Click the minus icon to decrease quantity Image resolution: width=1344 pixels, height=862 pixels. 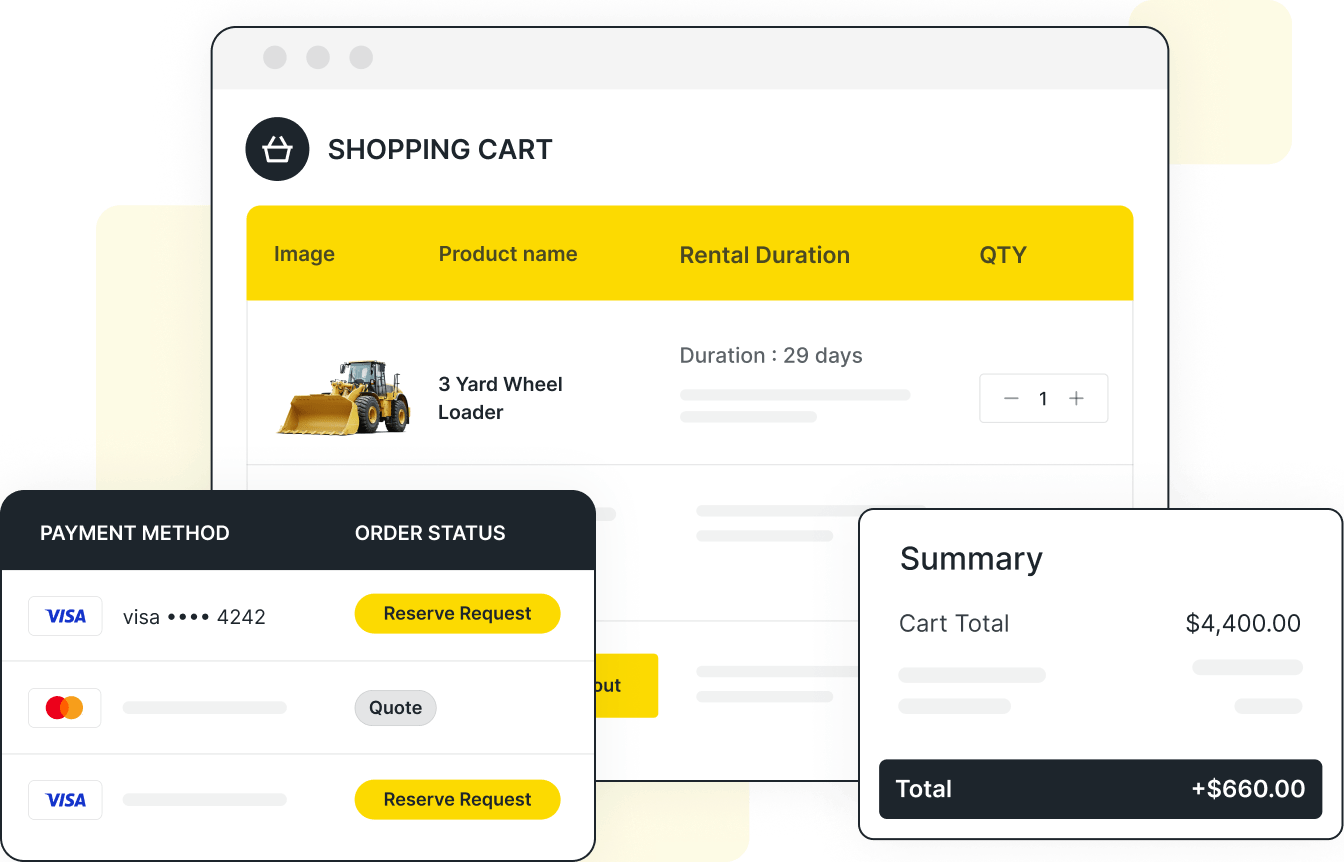point(1011,398)
